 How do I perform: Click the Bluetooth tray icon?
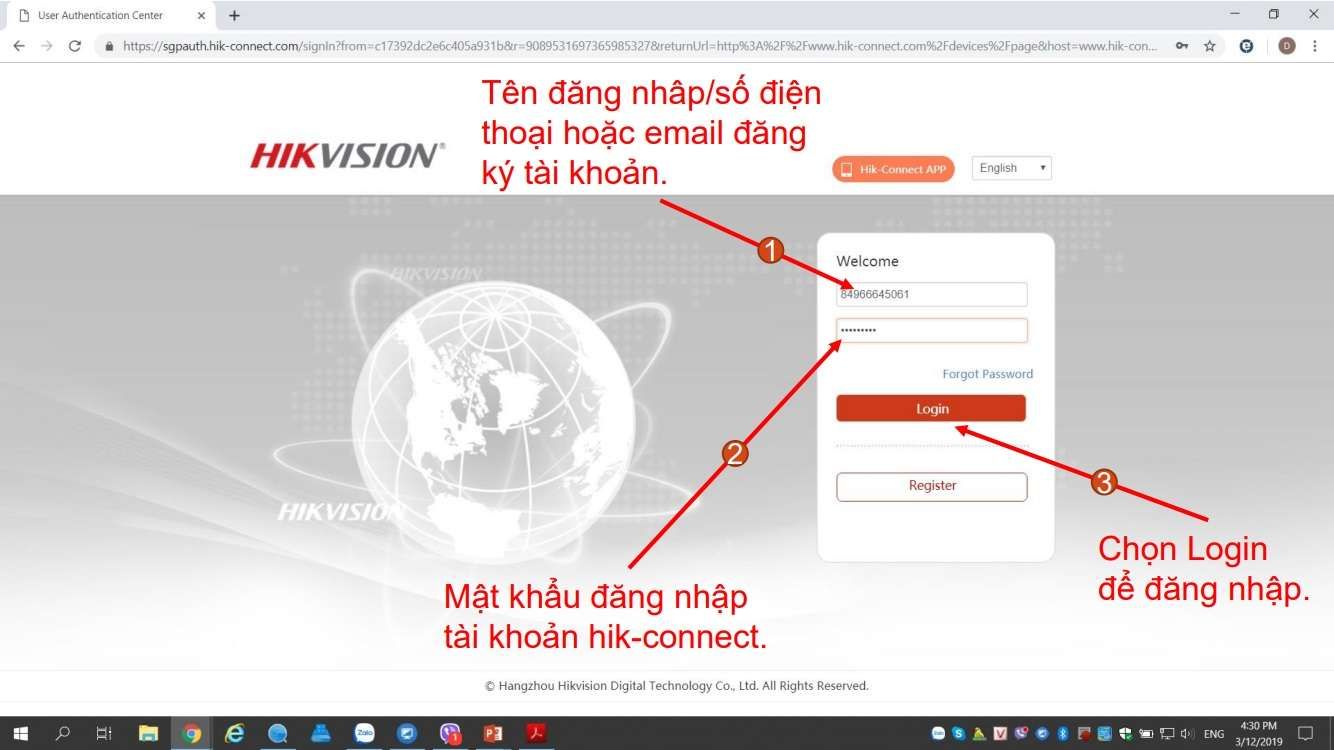1063,733
